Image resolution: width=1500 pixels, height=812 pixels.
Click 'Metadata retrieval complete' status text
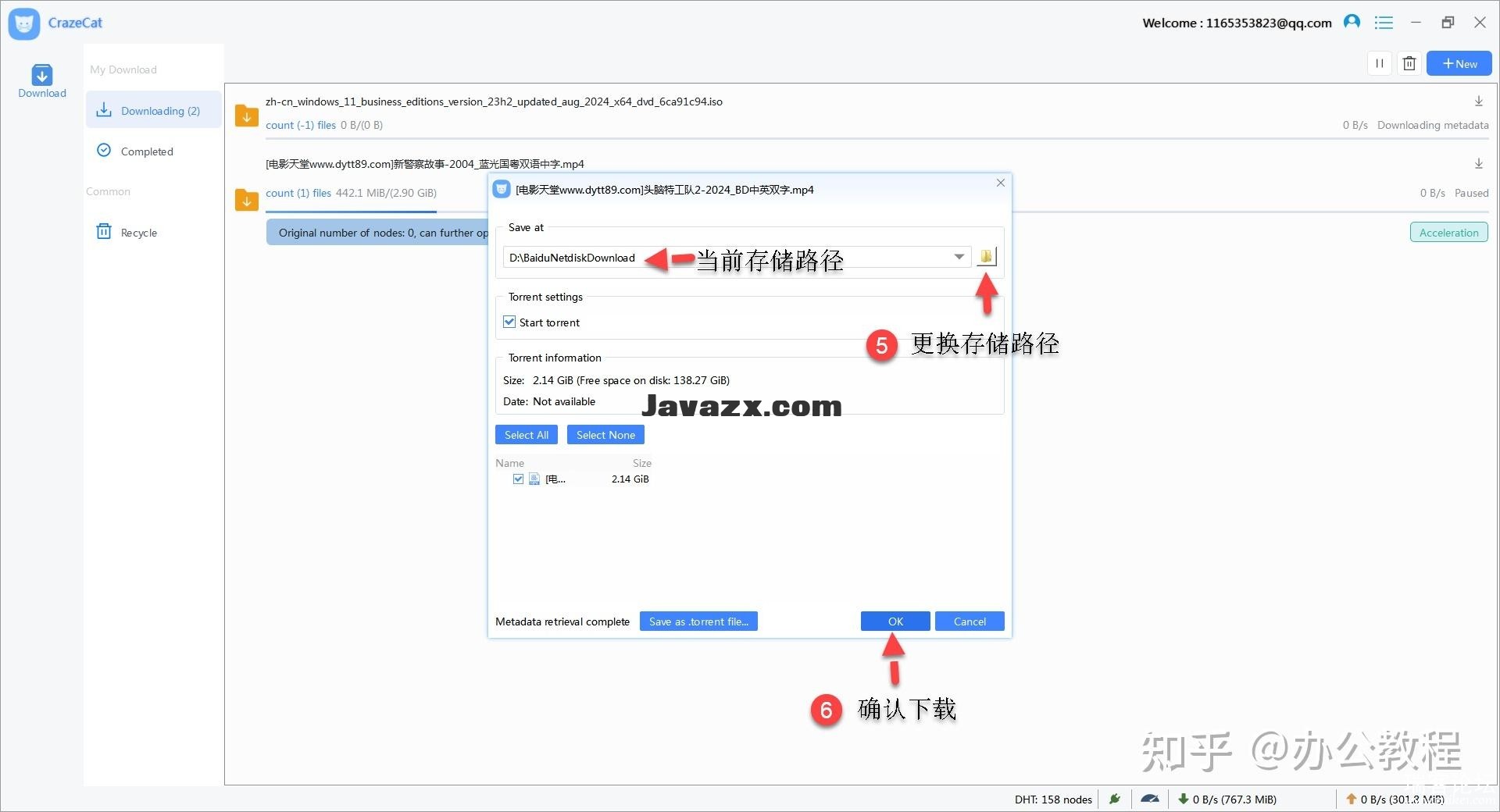tap(562, 621)
